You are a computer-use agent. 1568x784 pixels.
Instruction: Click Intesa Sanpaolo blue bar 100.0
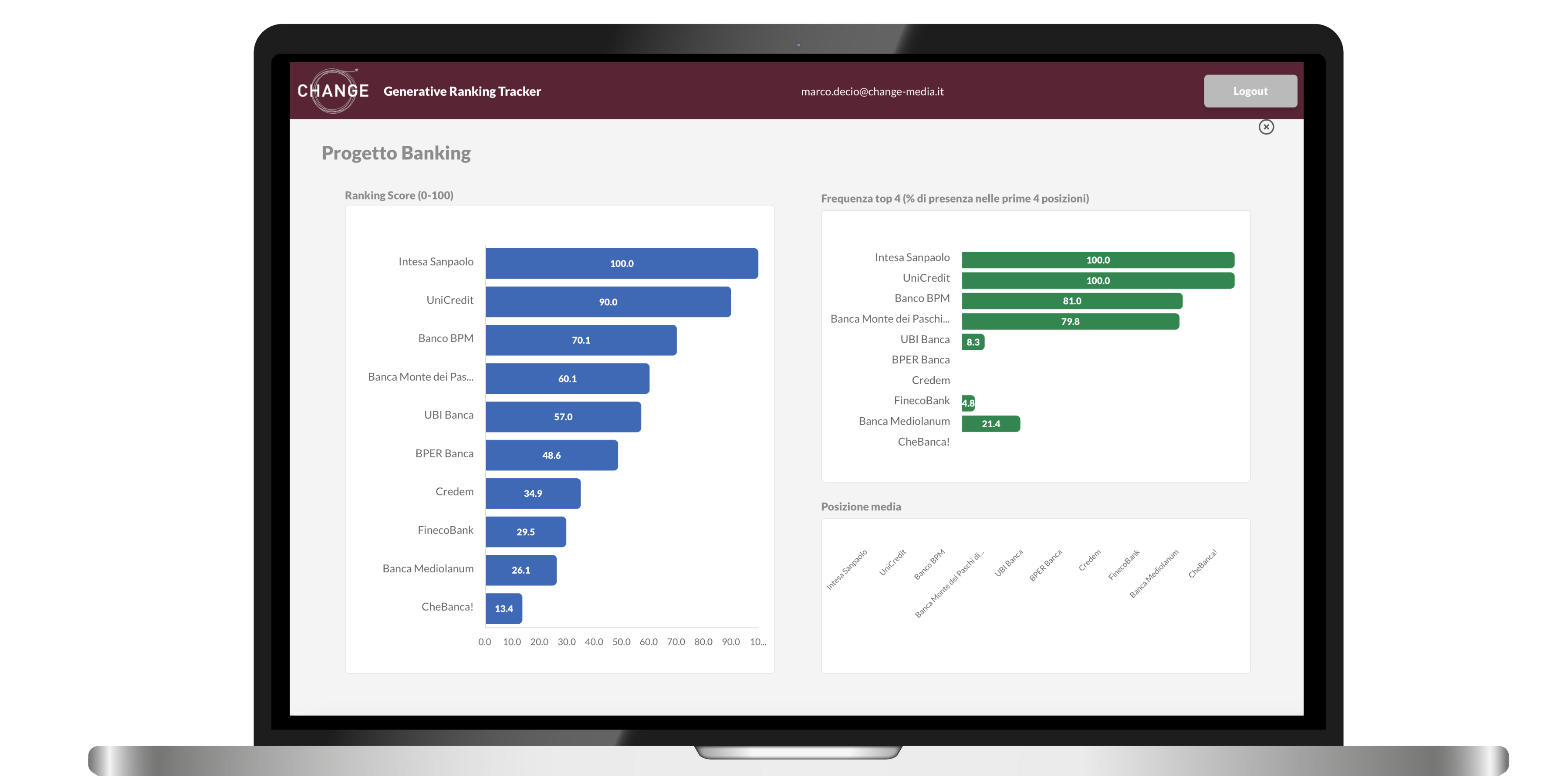[622, 264]
